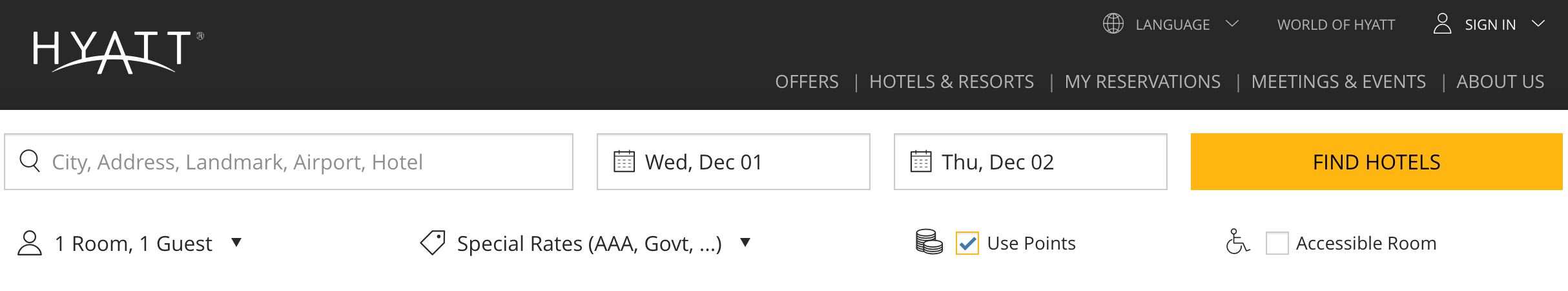
Task: Click the special rates tag icon
Action: [433, 243]
